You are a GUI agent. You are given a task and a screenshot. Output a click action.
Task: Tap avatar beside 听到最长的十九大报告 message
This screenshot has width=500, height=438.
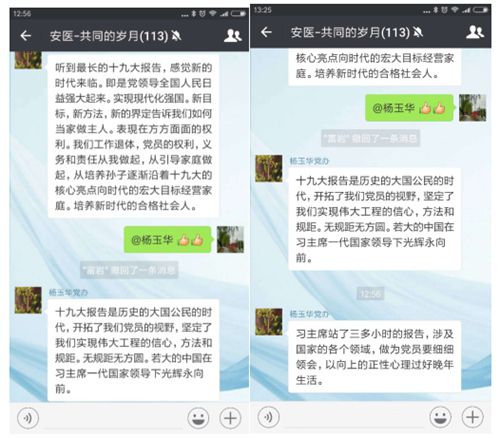(x=28, y=60)
